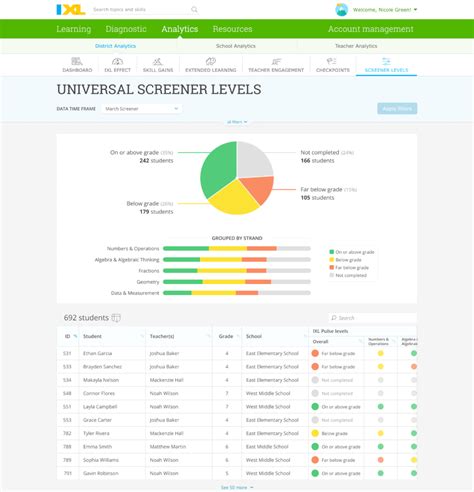474x492 pixels.
Task: Click the IXL logo
Action: 71,9
